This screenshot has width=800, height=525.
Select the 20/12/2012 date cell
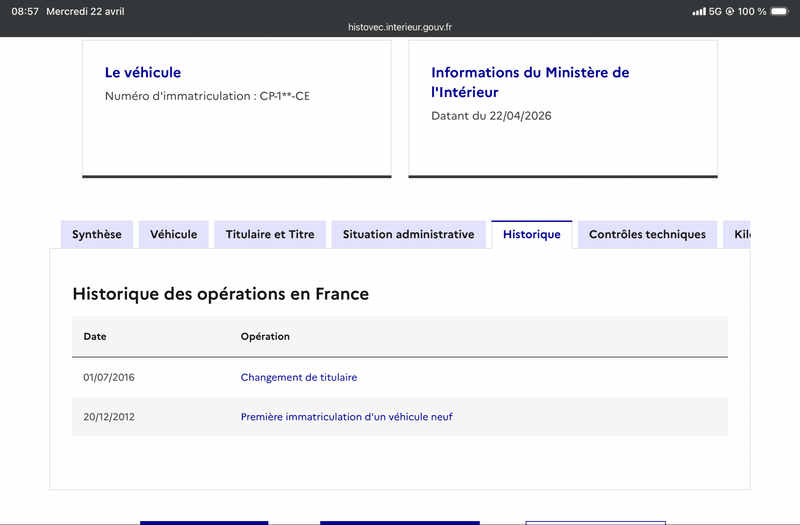[109, 417]
